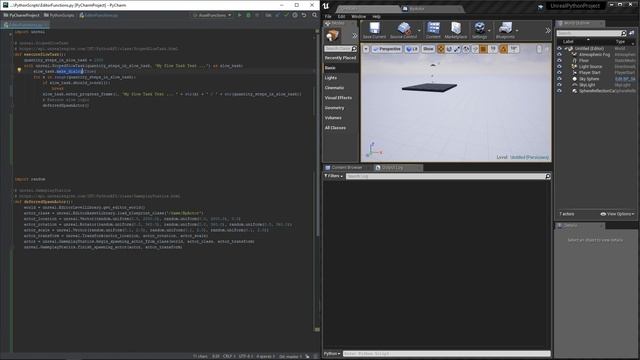Screen dimensions: 640x360
Task: Click the PyCharm Debug bug icon
Action: click(x=248, y=15)
